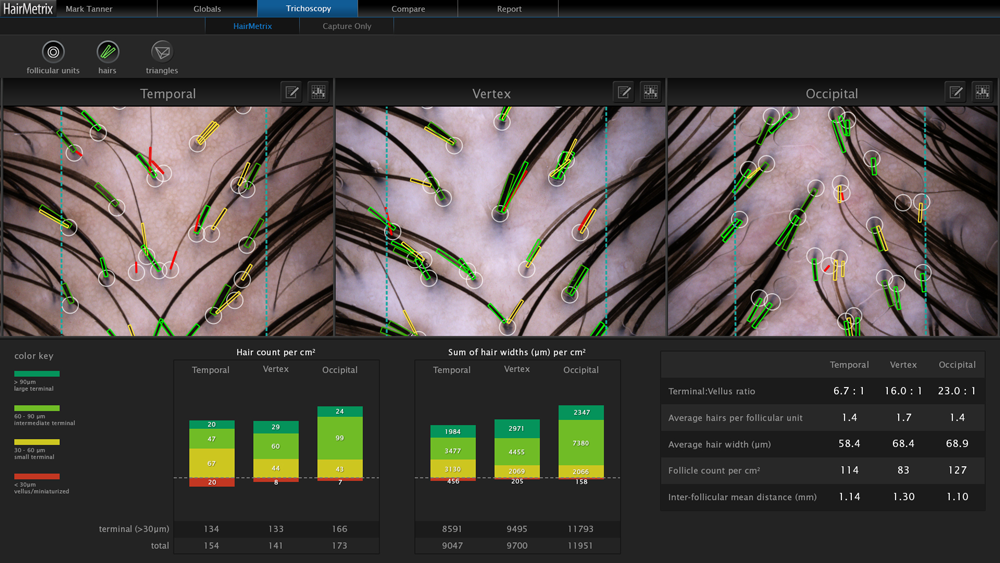Click the edit icon on Occipital panel

tap(956, 92)
